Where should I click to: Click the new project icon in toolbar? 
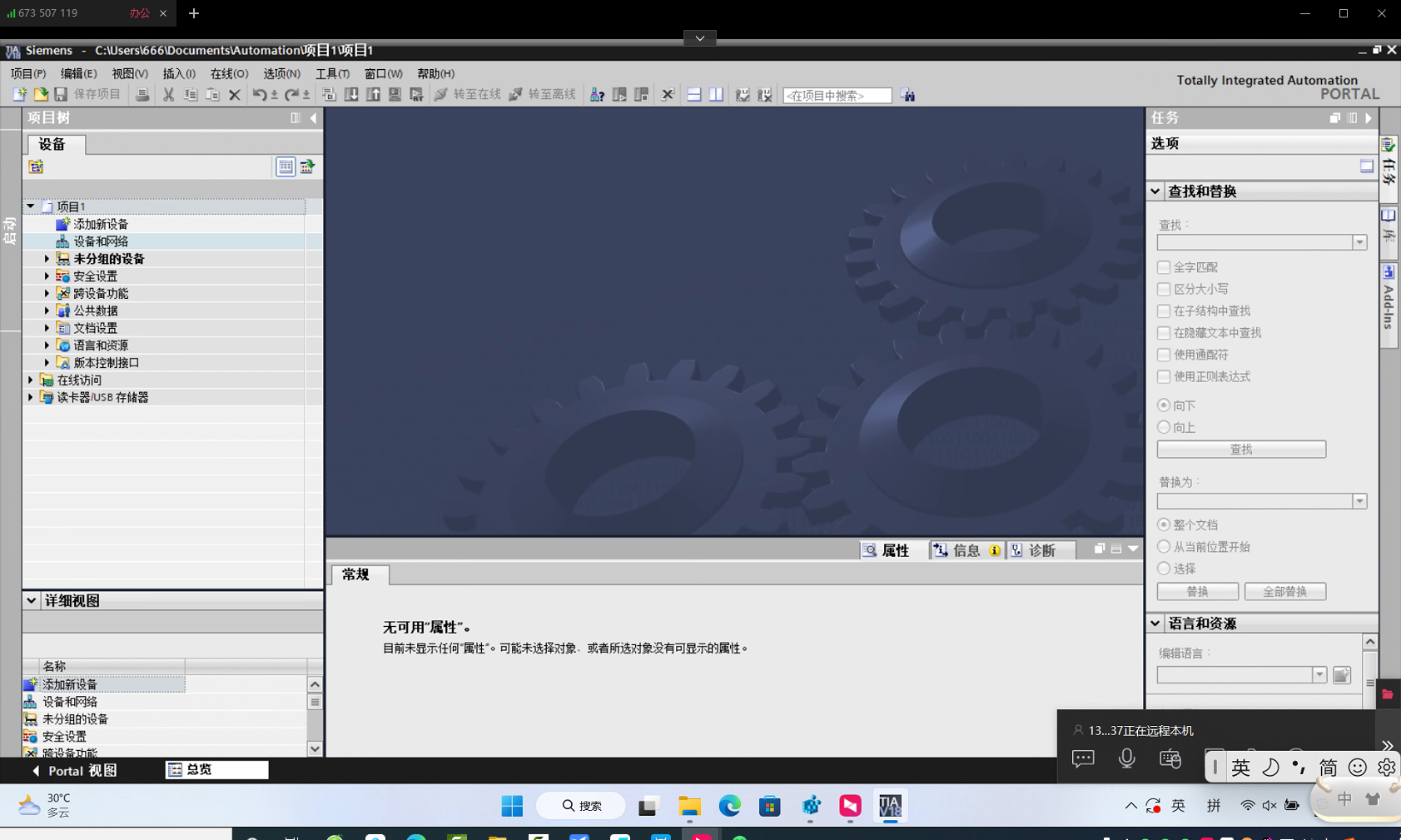coord(19,95)
